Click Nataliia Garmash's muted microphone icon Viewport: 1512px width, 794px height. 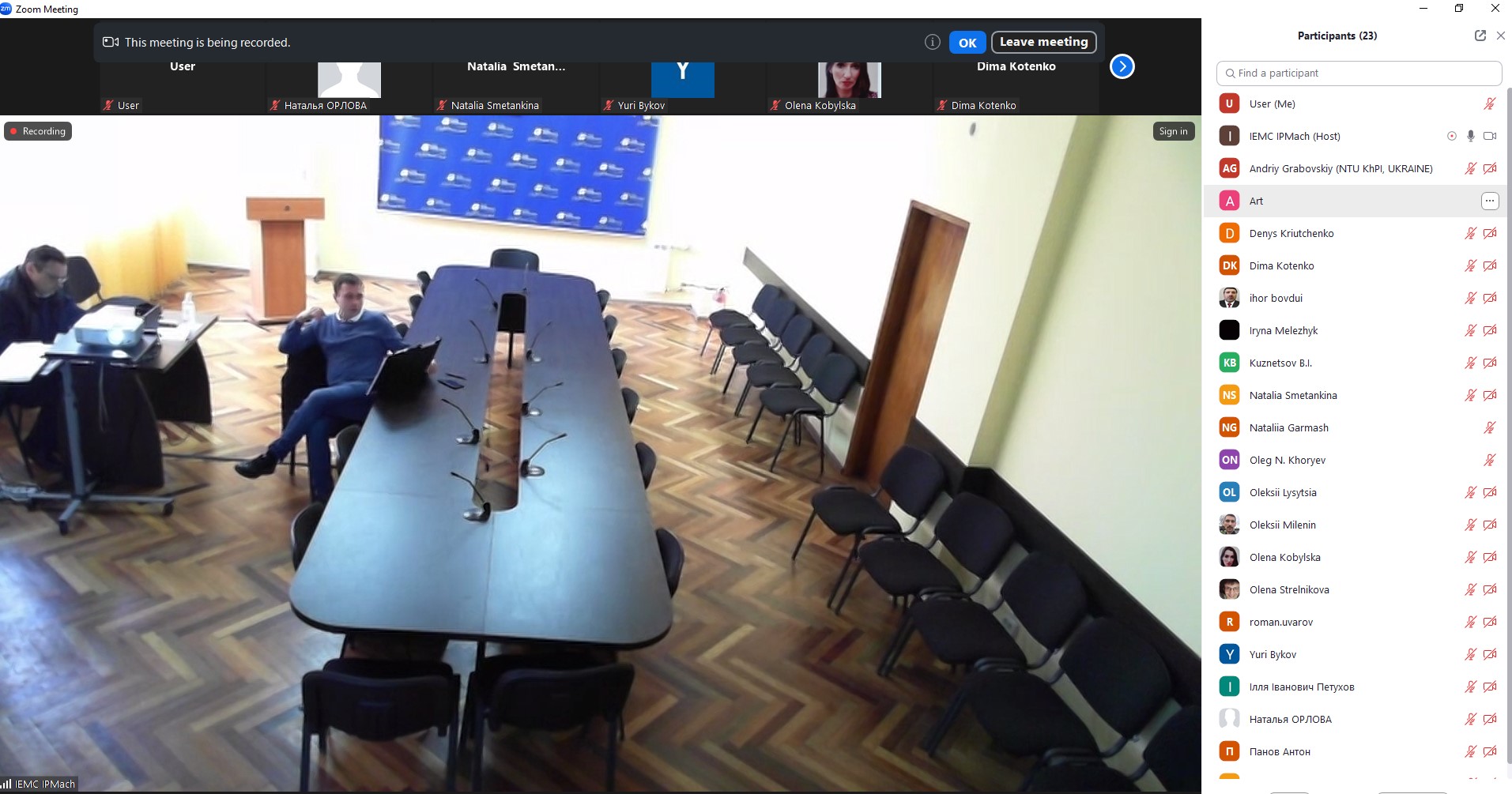click(1489, 427)
